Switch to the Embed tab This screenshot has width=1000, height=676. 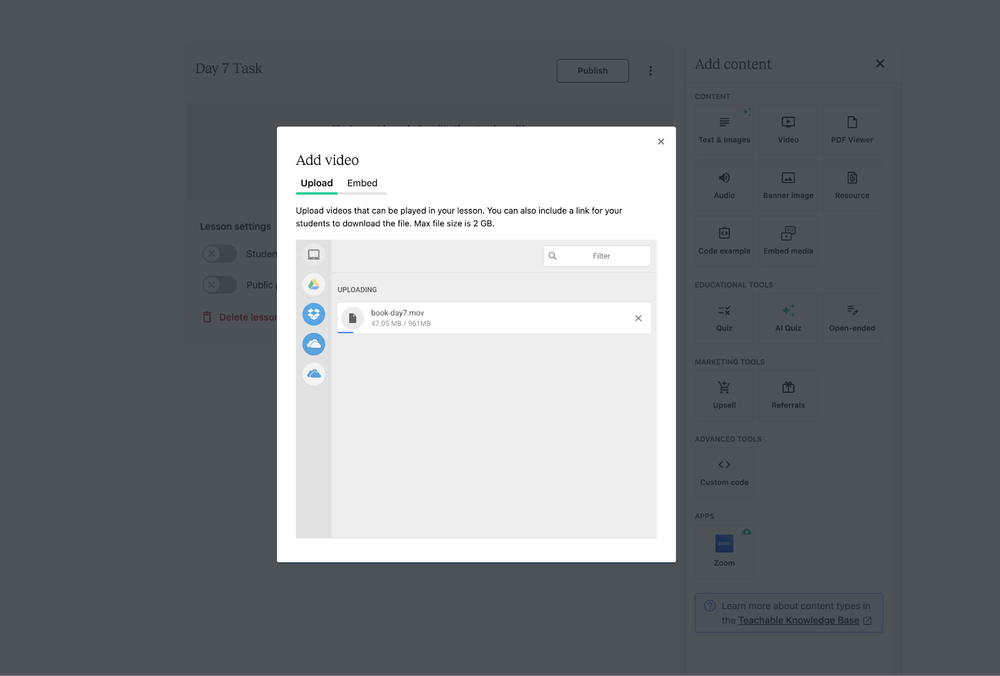click(x=362, y=183)
